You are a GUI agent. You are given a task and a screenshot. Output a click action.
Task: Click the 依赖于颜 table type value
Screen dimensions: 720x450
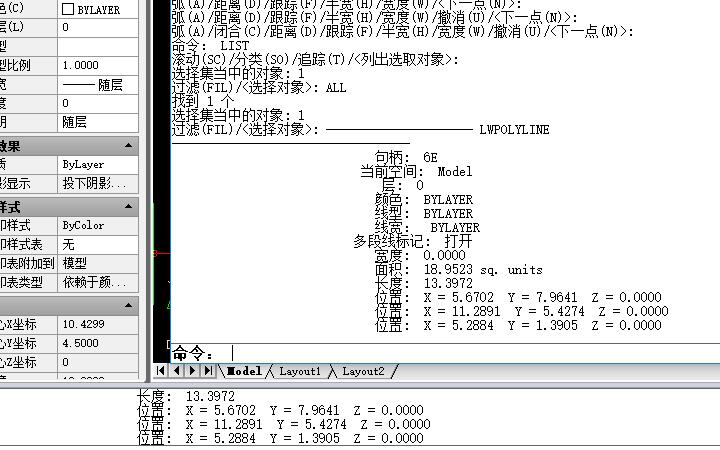(x=98, y=282)
